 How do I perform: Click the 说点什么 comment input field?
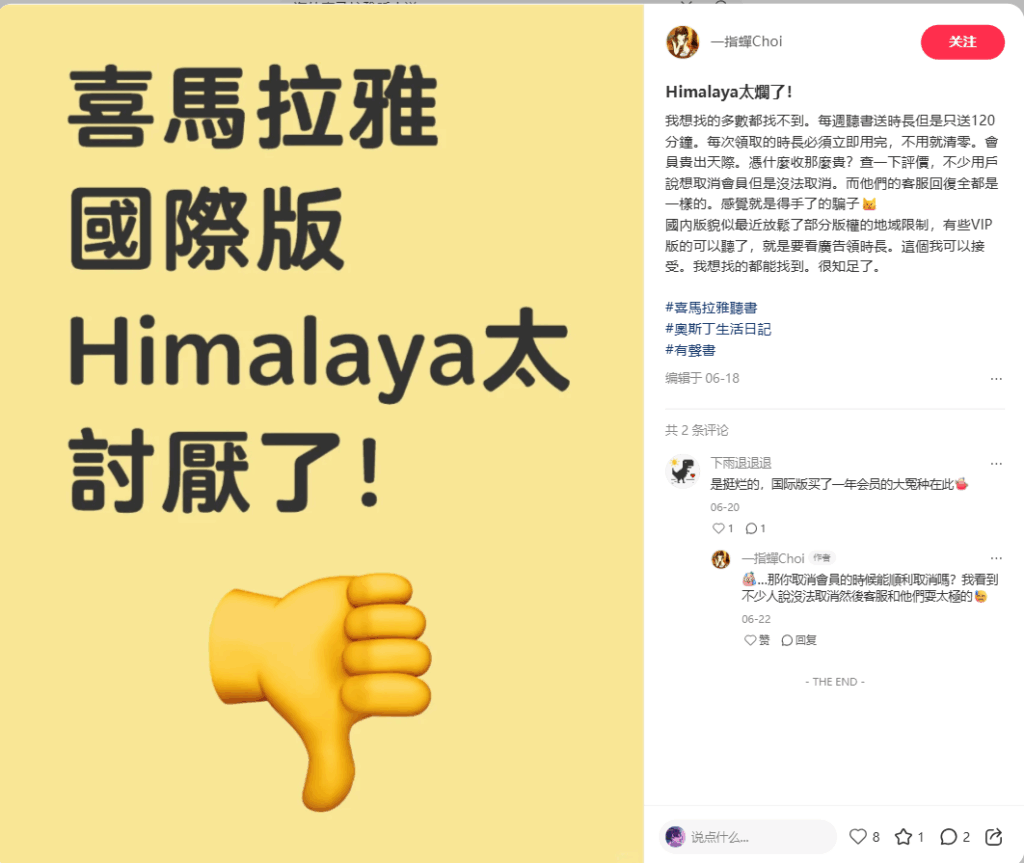pyautogui.click(x=748, y=836)
